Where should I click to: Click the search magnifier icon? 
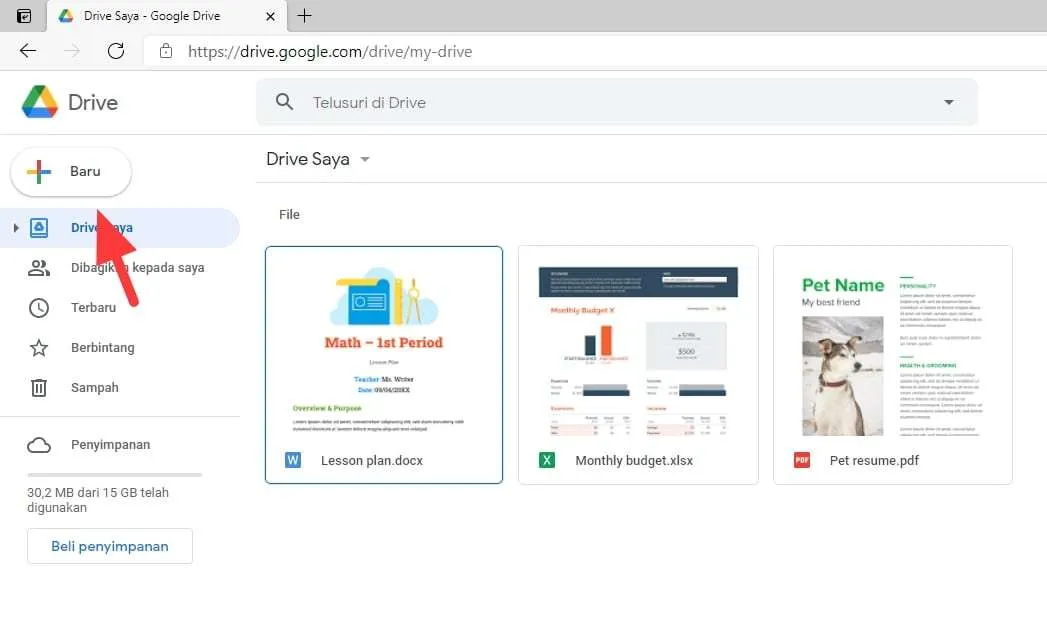click(x=284, y=102)
